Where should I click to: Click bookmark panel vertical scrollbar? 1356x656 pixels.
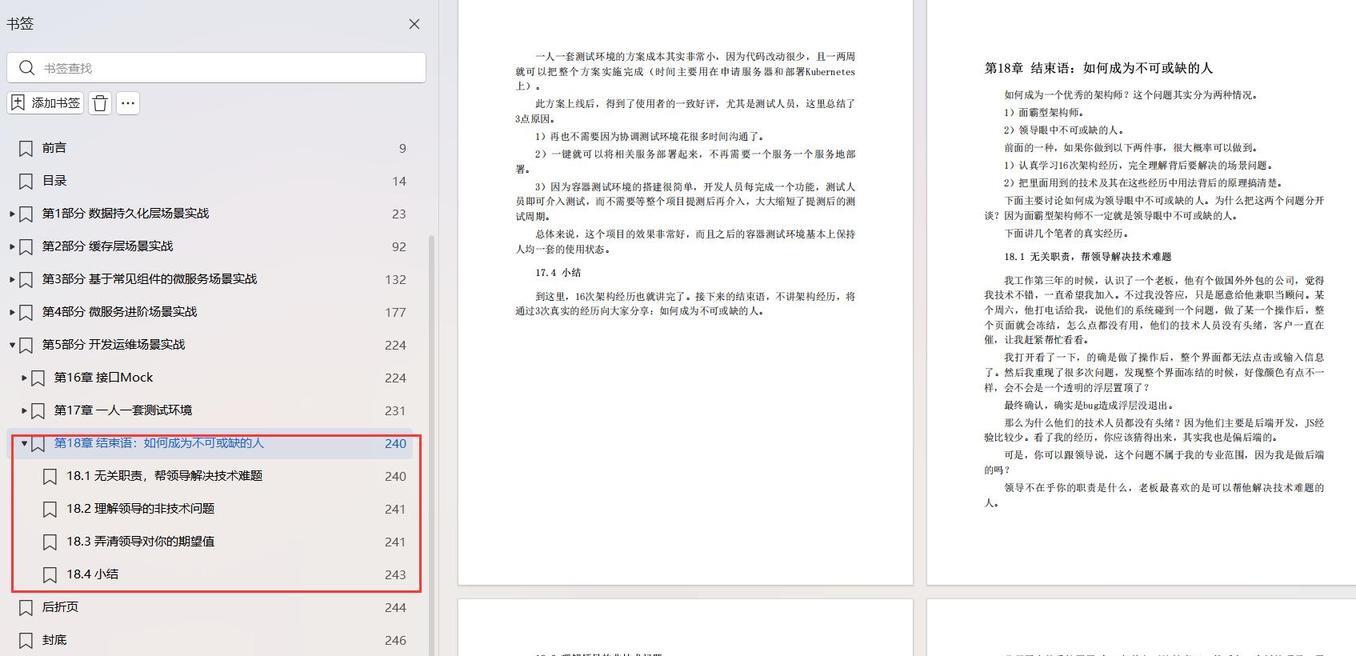pos(432,445)
